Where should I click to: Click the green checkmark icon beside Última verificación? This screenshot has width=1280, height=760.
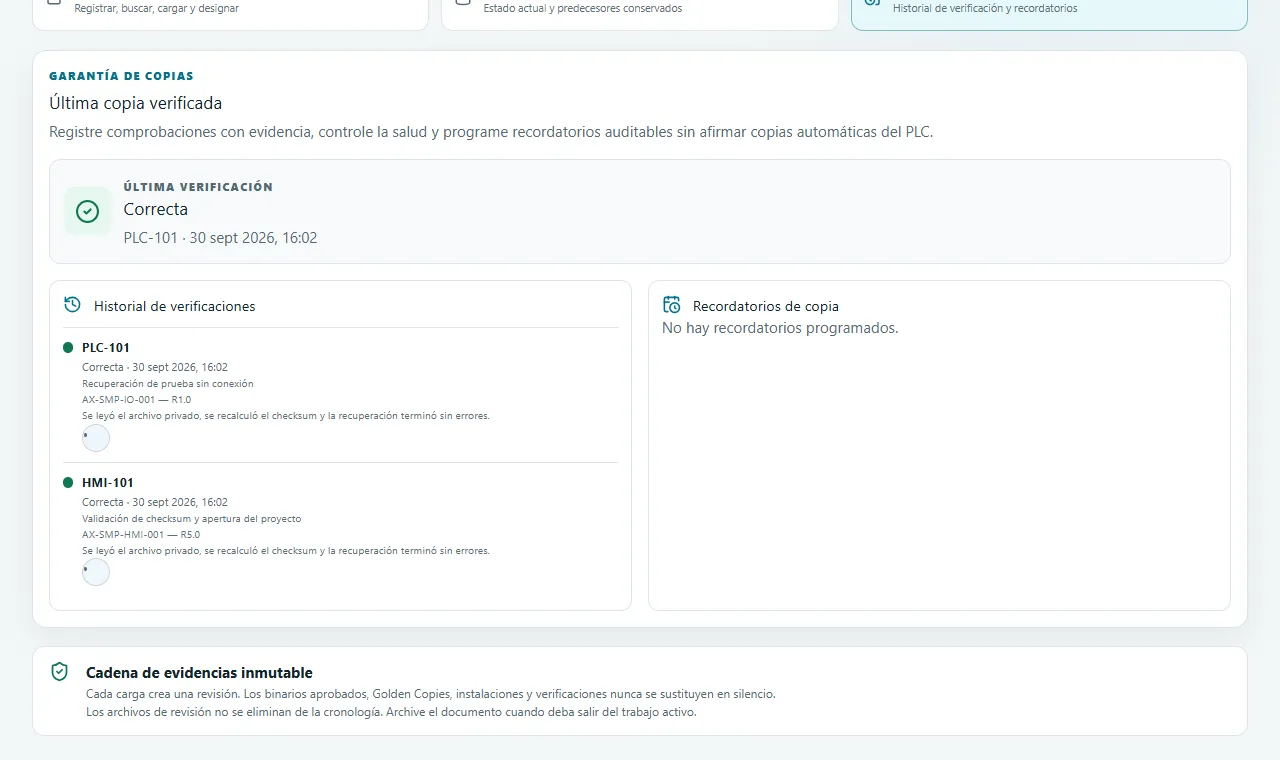(x=88, y=211)
